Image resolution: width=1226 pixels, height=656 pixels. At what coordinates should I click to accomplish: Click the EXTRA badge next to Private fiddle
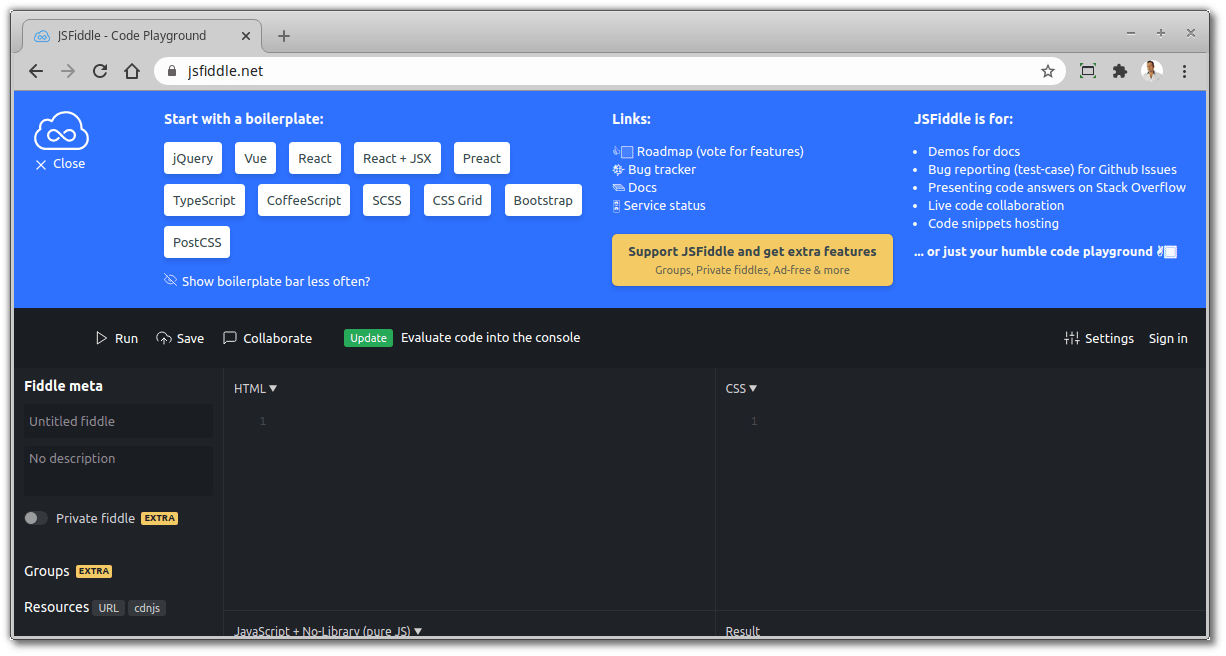[x=159, y=518]
